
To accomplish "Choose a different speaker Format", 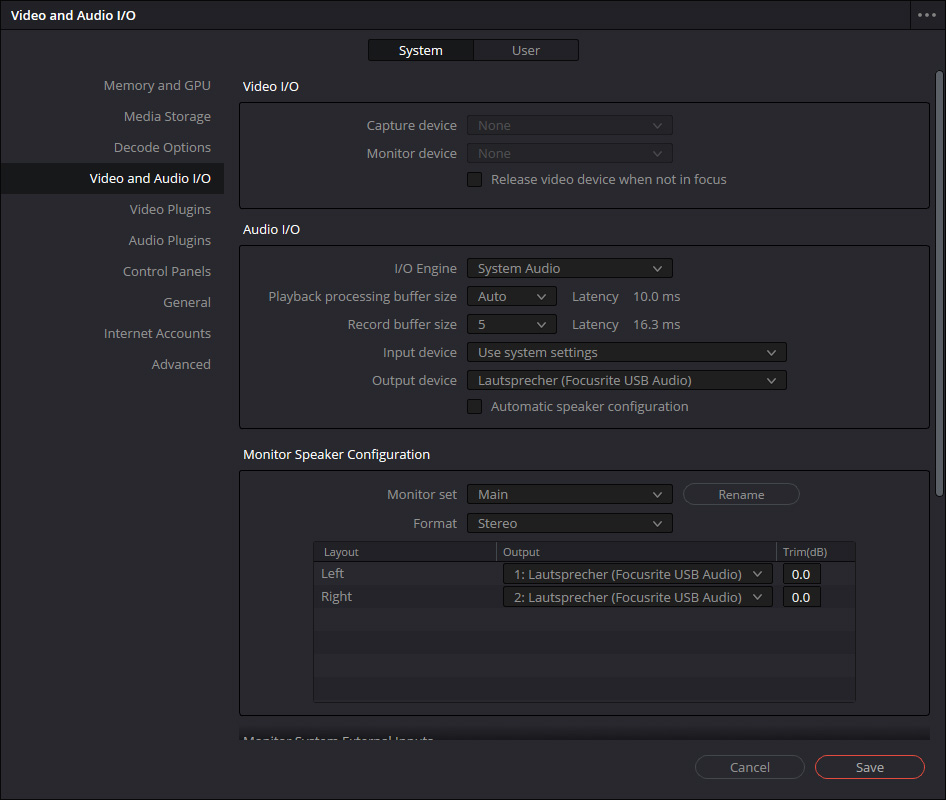I will point(569,524).
